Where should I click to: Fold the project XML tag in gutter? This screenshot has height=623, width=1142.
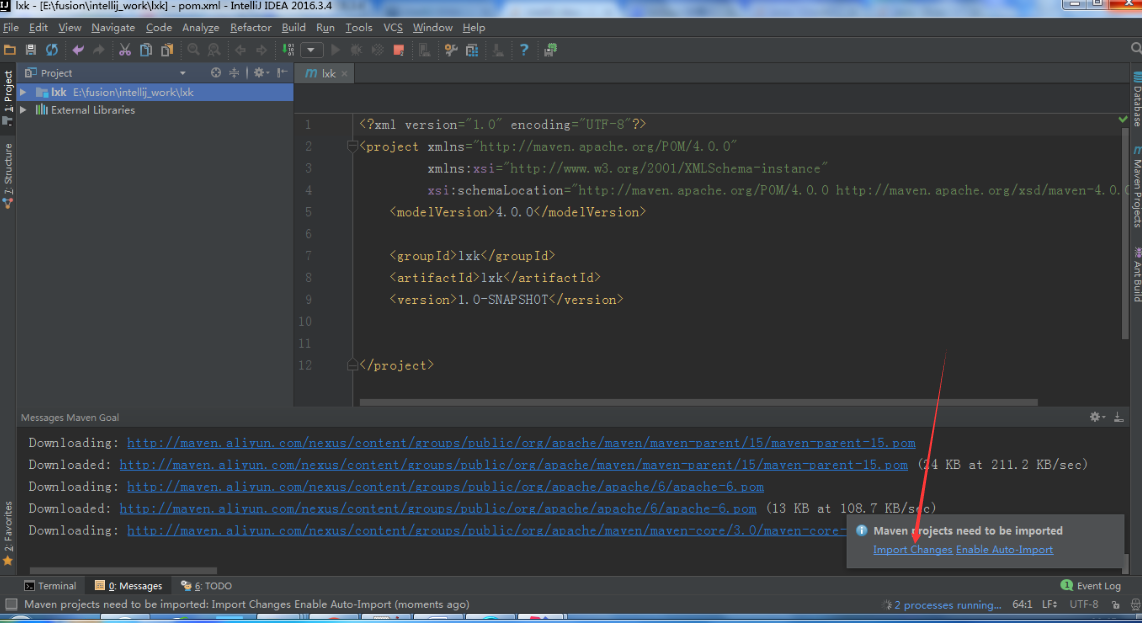click(352, 147)
